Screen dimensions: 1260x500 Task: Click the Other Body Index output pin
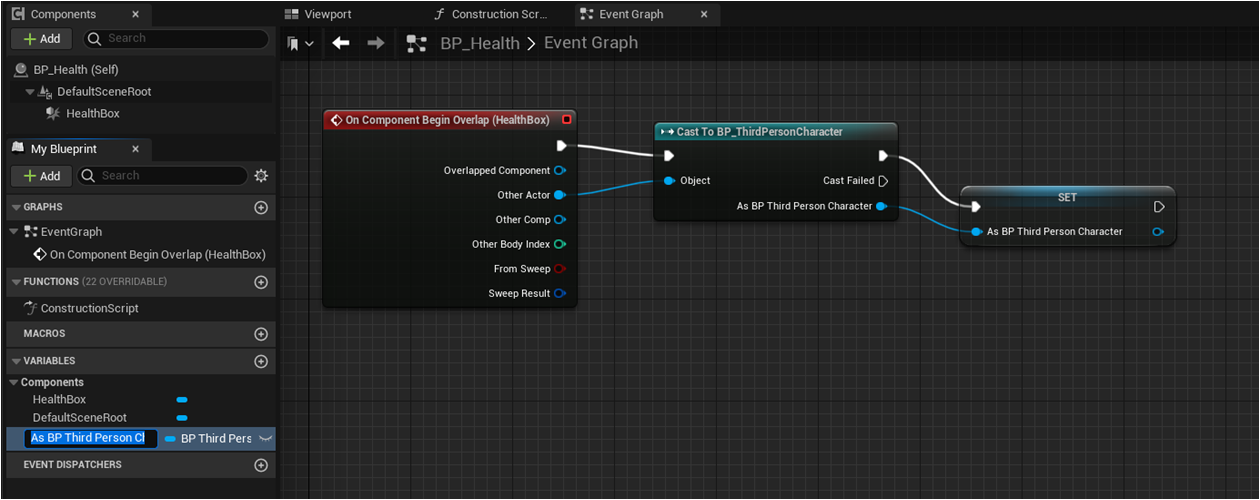(560, 244)
